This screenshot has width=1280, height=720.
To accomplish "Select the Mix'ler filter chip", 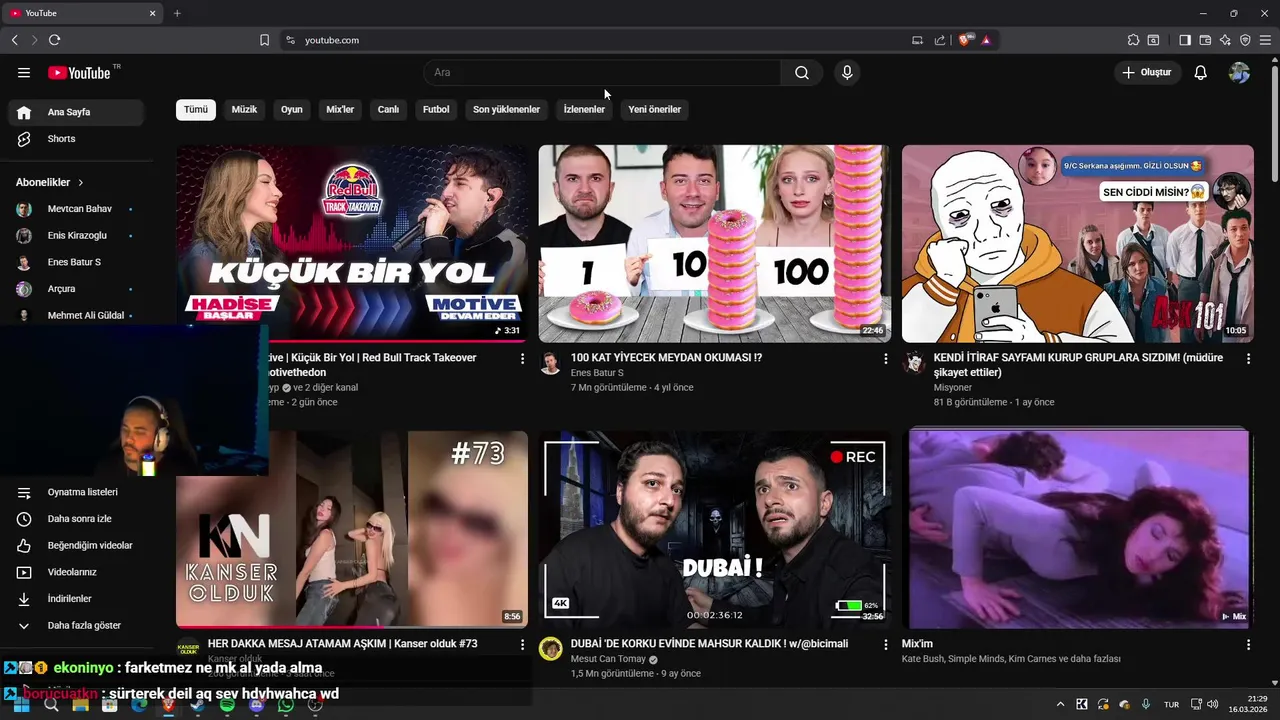I will pyautogui.click(x=340, y=110).
